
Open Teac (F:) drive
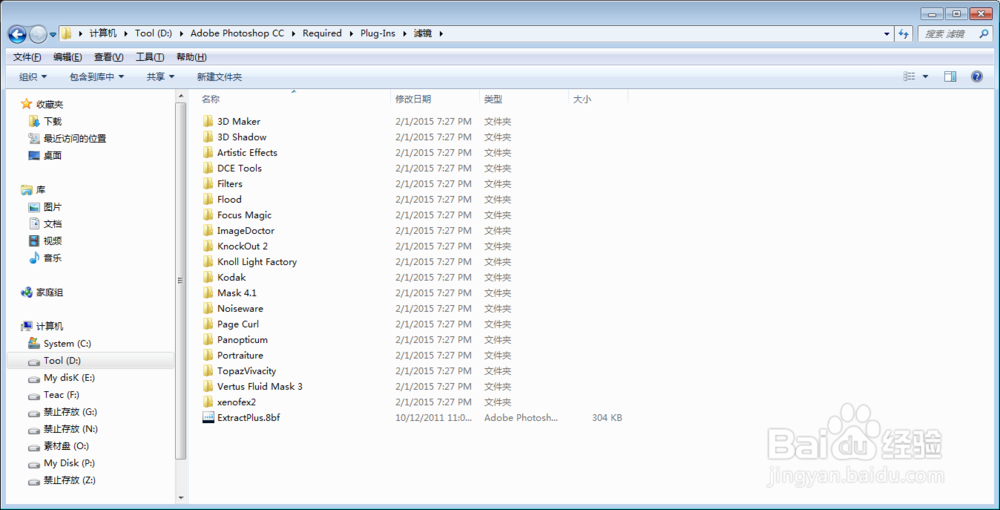(x=54, y=395)
